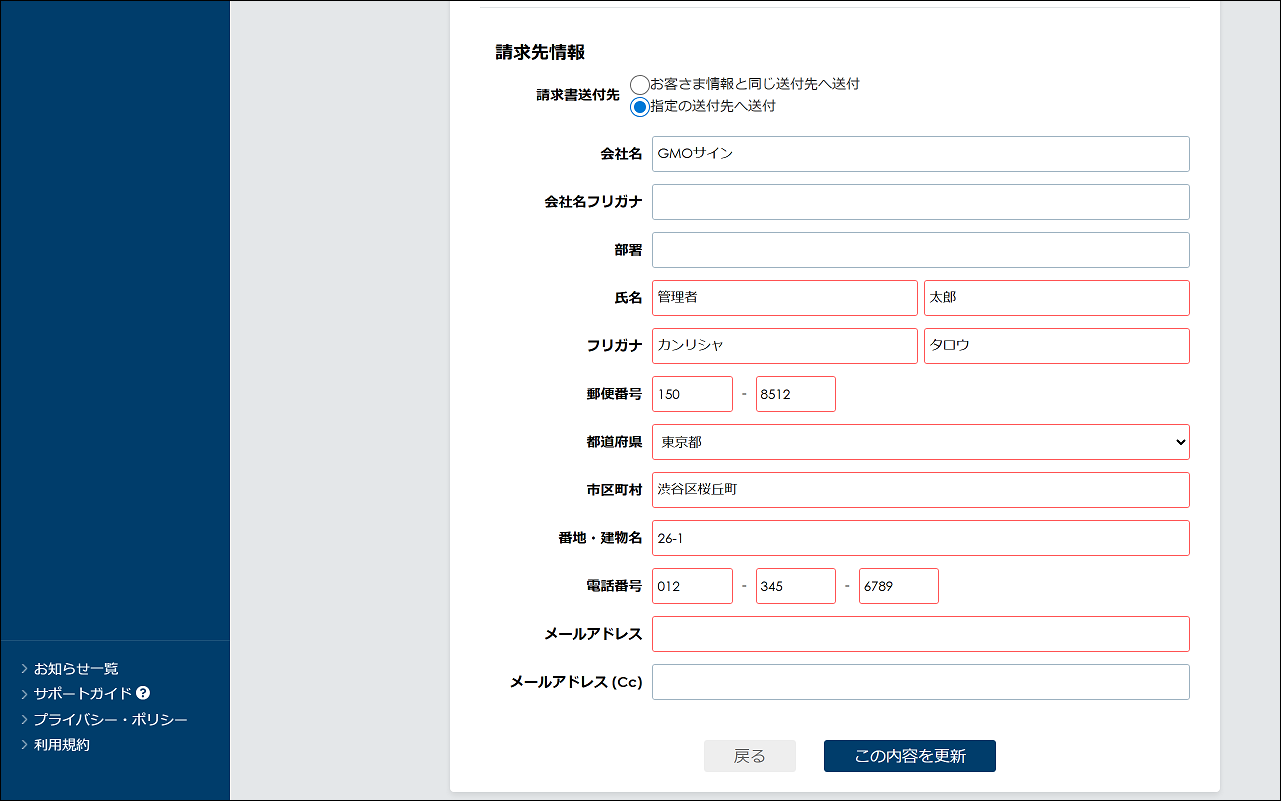Viewport: 1281px width, 801px height.
Task: Open the 利用規約 terms link
Action: 62,745
